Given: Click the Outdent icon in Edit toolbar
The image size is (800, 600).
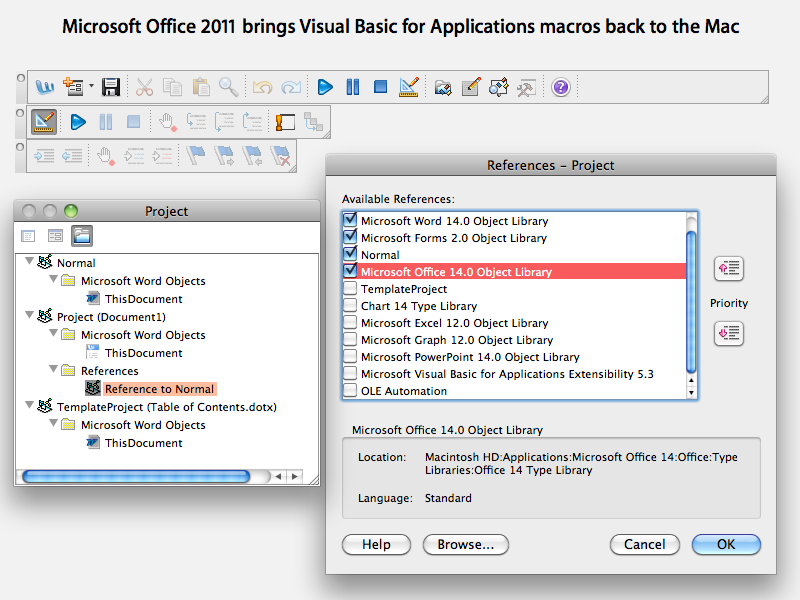Looking at the screenshot, I should [x=72, y=155].
